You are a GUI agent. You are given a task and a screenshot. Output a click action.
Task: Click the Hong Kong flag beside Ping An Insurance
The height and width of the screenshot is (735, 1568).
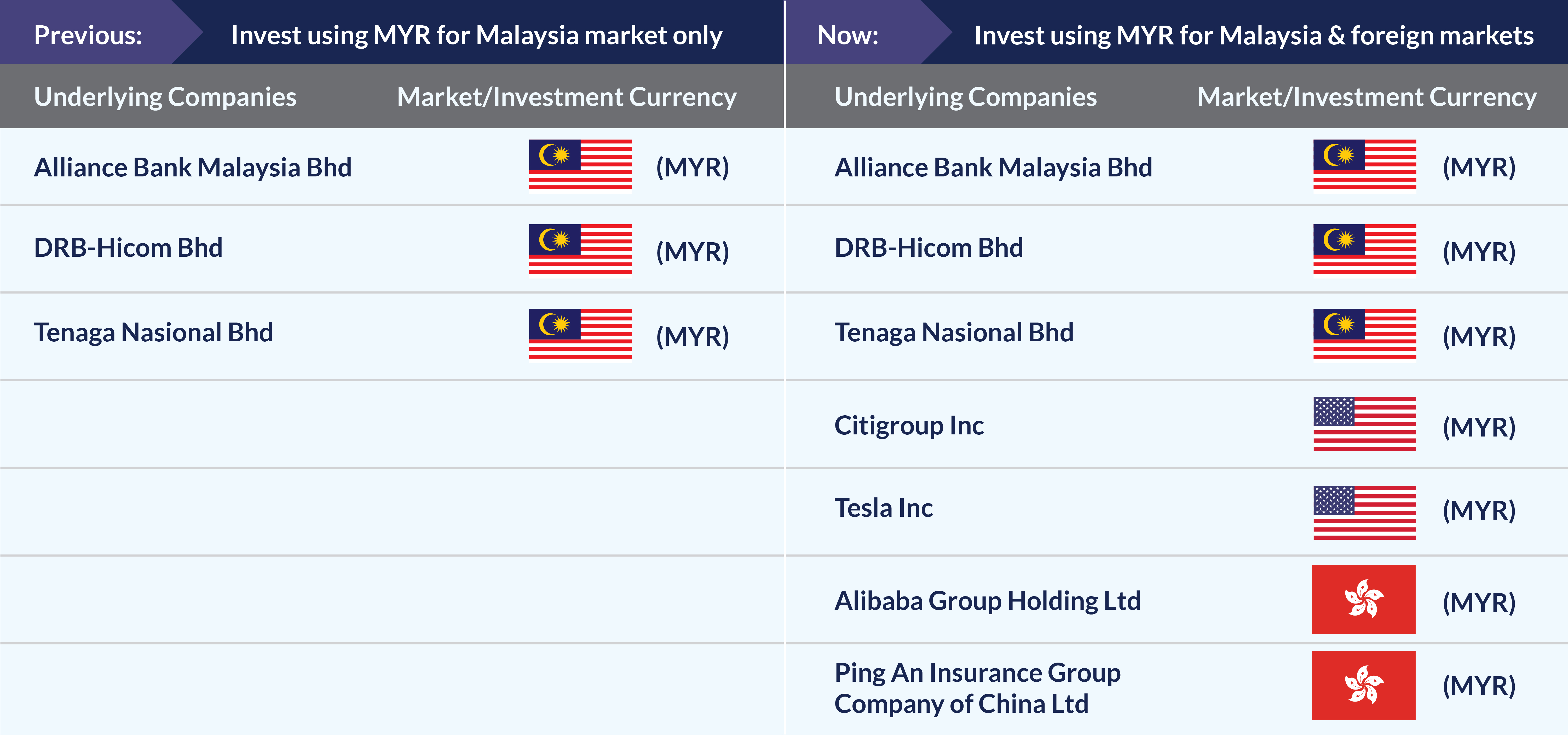[1363, 685]
